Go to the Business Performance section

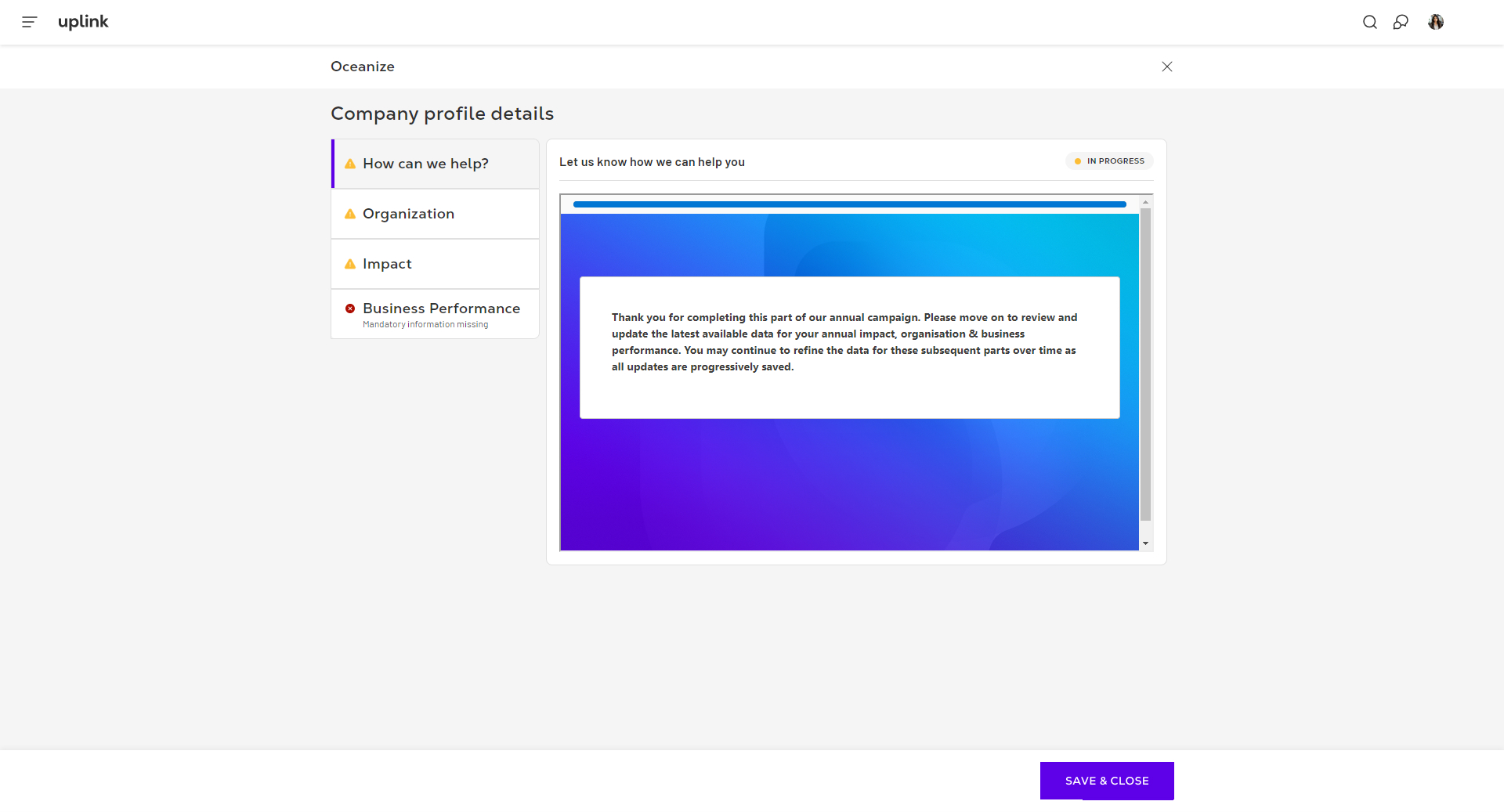point(441,309)
